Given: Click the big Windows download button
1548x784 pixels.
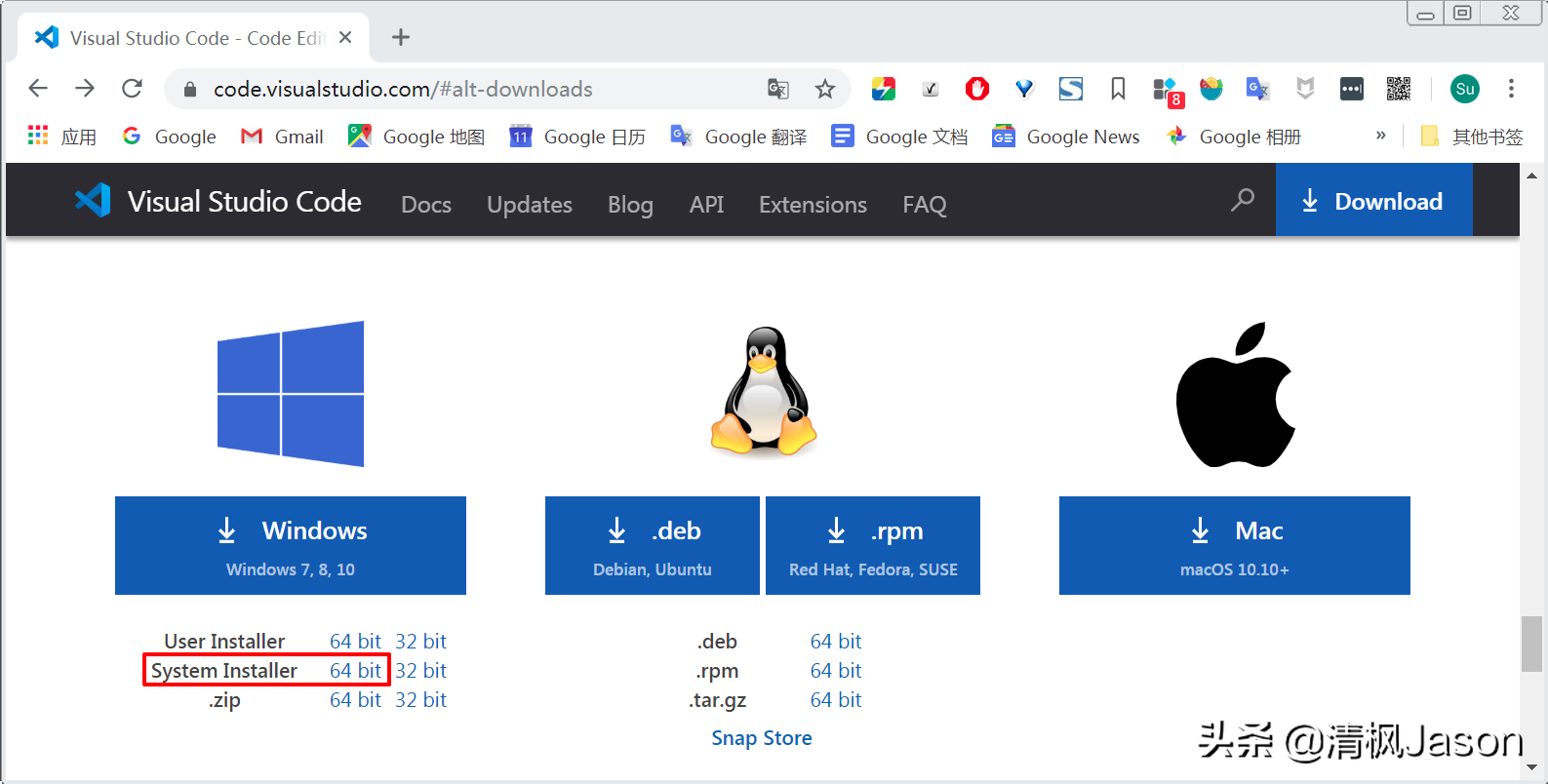Looking at the screenshot, I should click(x=291, y=545).
